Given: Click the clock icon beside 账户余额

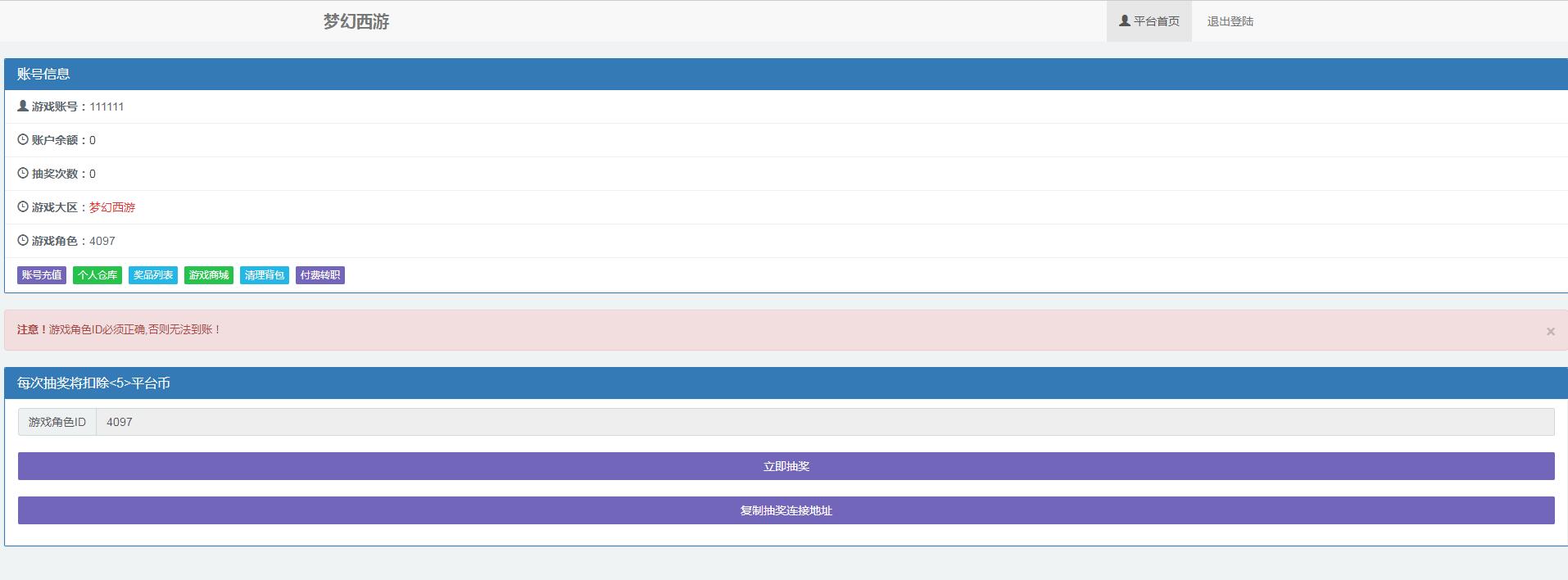Looking at the screenshot, I should point(23,140).
